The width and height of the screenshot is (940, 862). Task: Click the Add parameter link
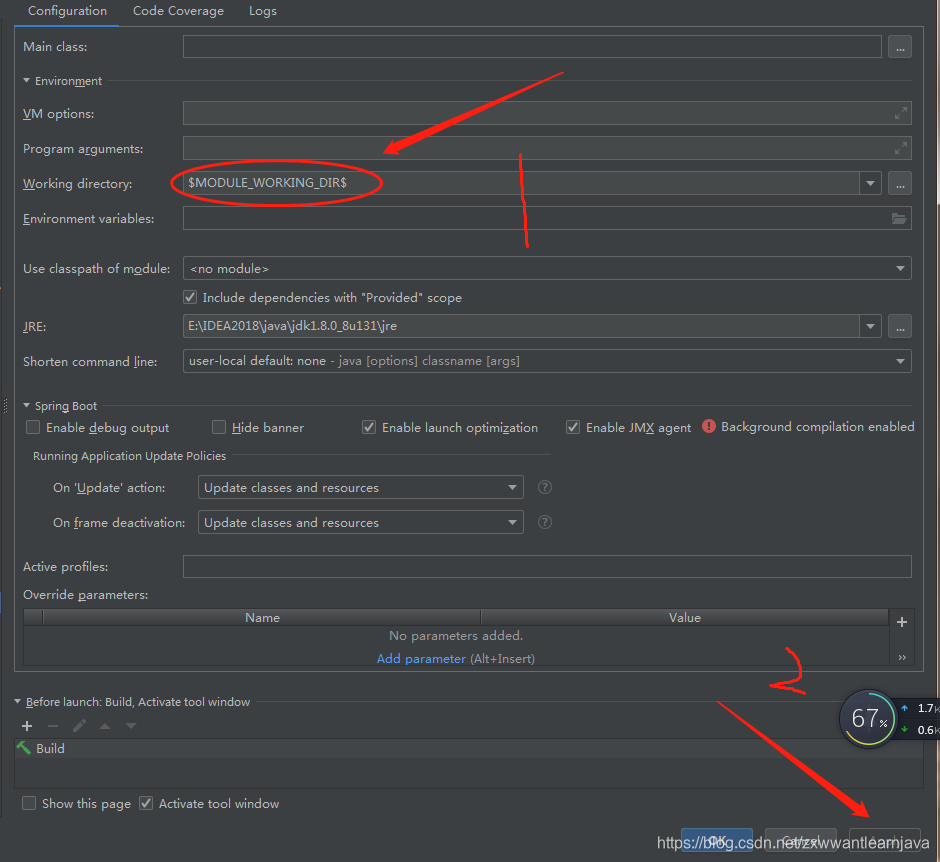click(421, 659)
